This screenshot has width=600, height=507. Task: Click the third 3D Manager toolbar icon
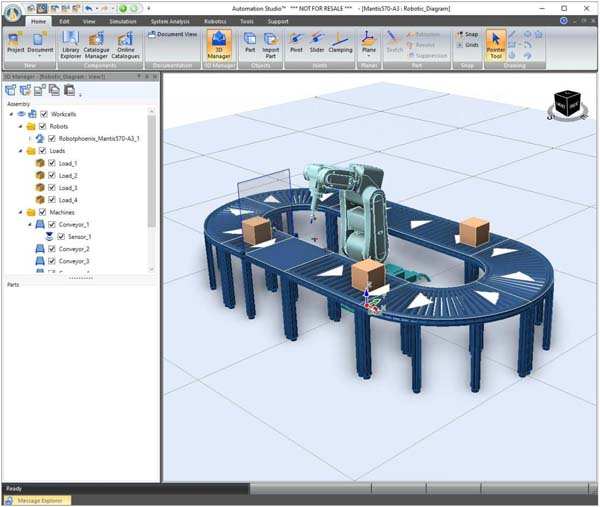coord(40,90)
